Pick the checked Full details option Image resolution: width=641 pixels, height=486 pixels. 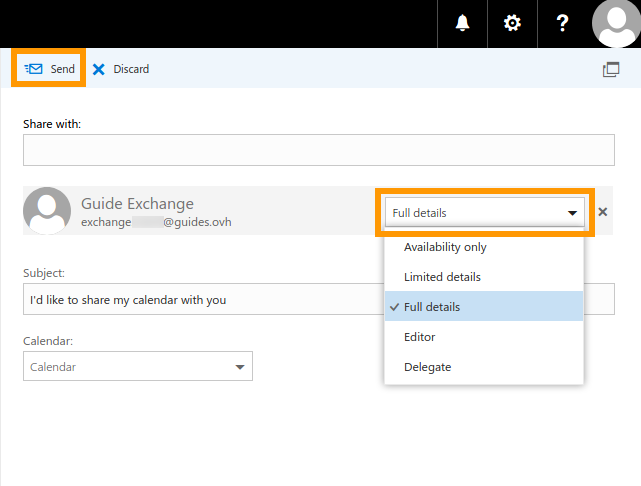(432, 307)
